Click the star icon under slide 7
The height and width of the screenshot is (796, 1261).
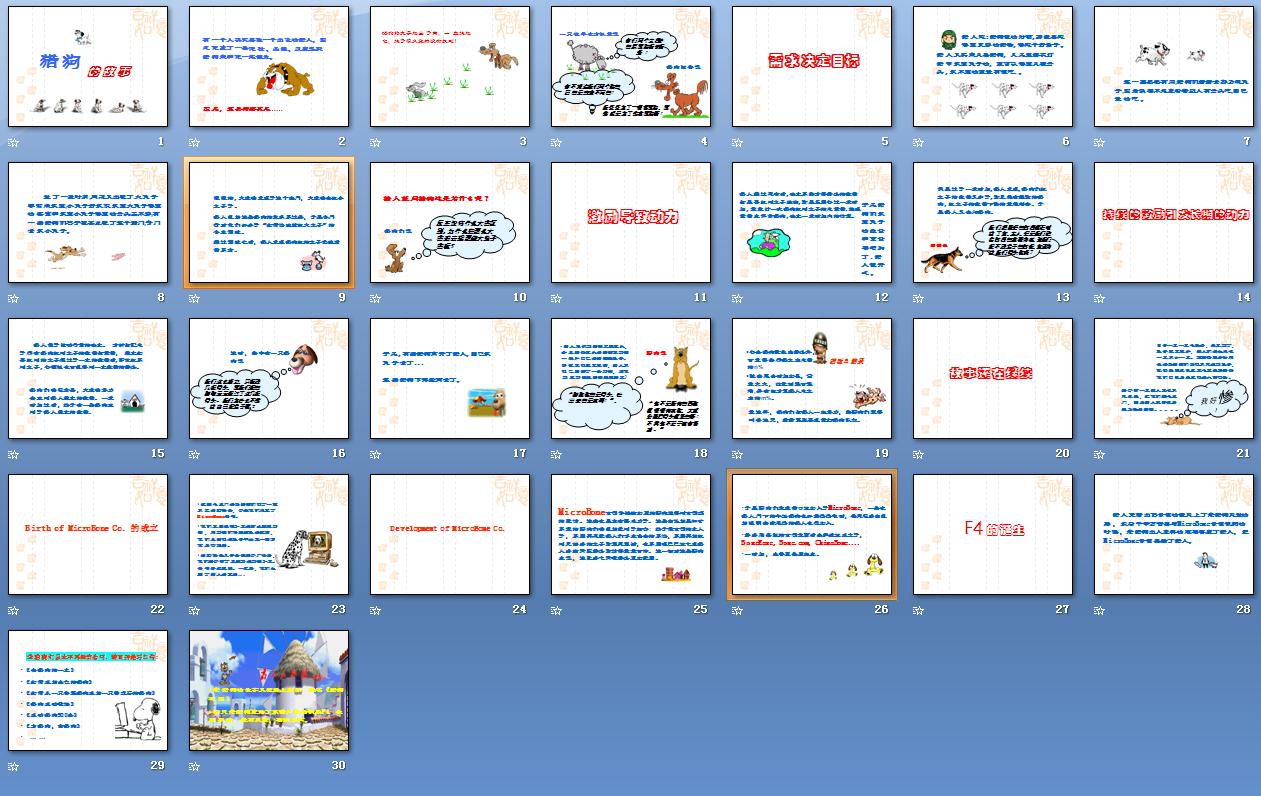click(x=1099, y=143)
